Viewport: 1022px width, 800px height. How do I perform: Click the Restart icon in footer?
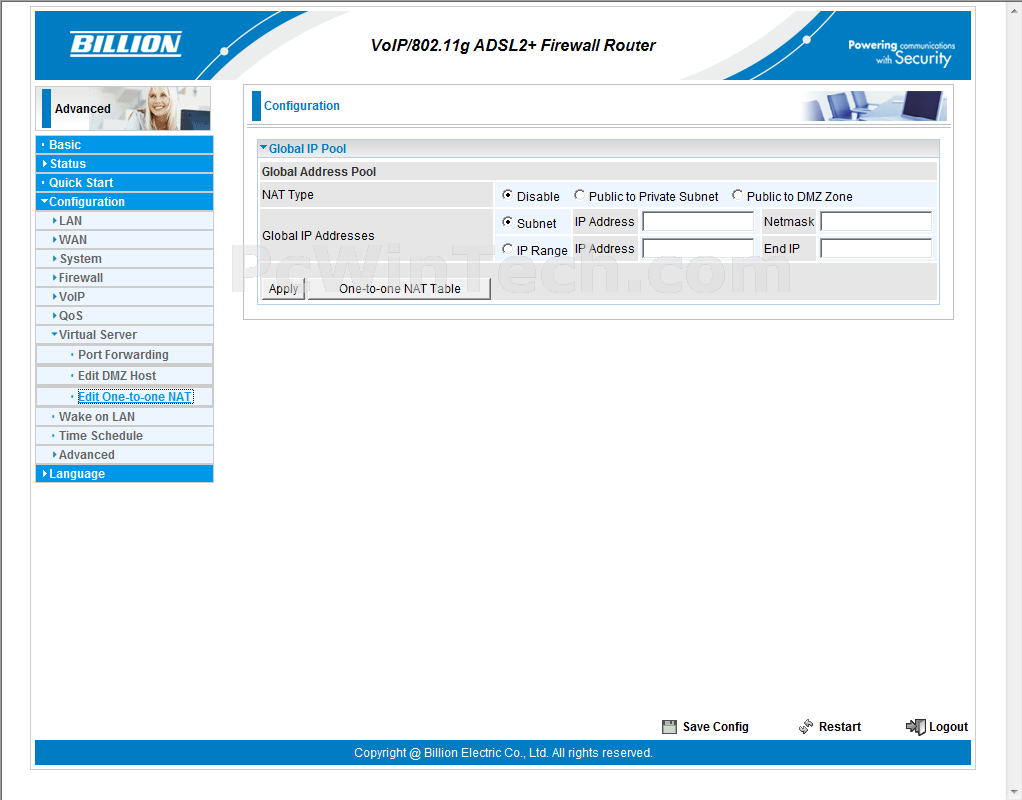click(806, 726)
